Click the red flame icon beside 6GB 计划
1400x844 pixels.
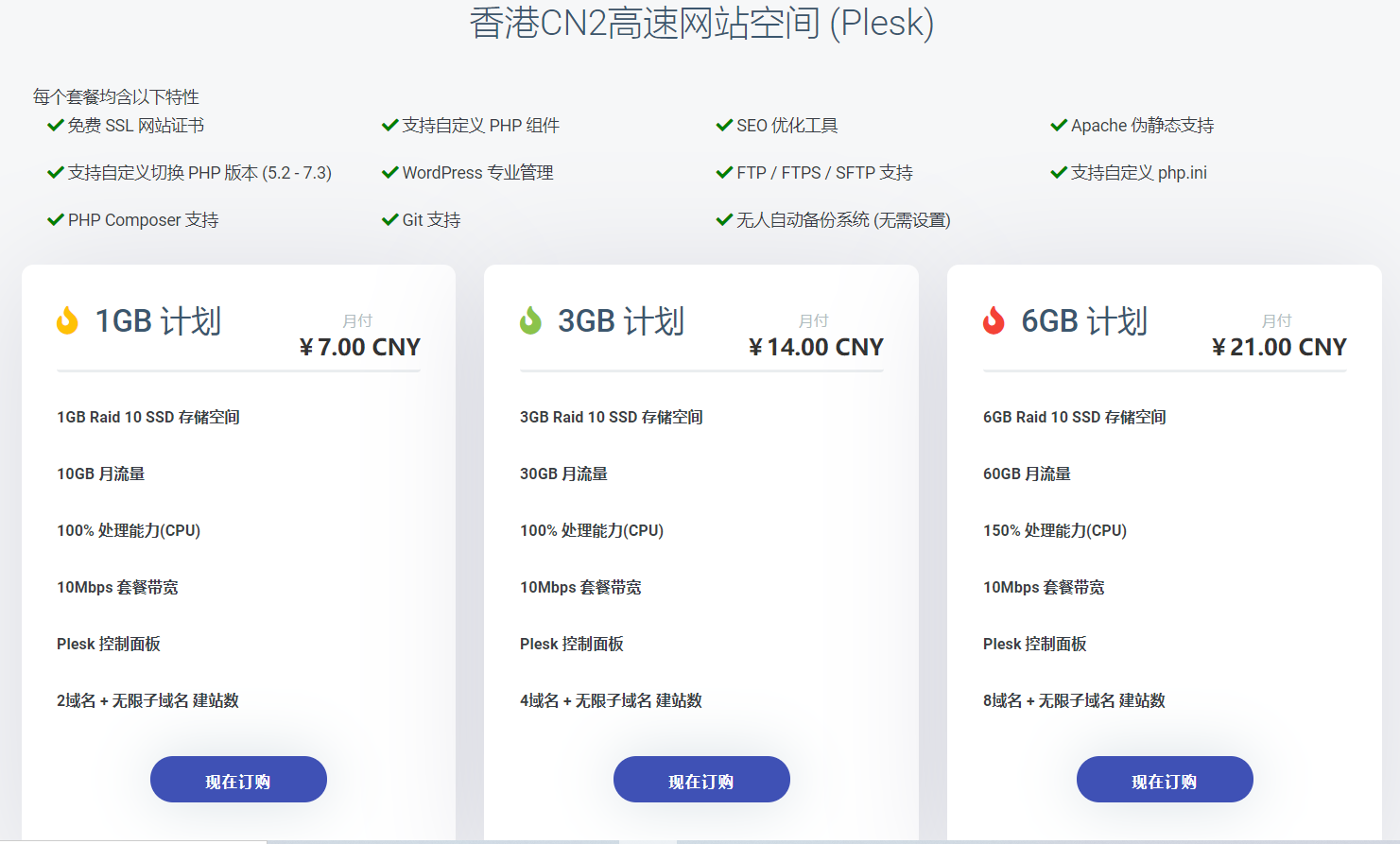pyautogui.click(x=994, y=320)
